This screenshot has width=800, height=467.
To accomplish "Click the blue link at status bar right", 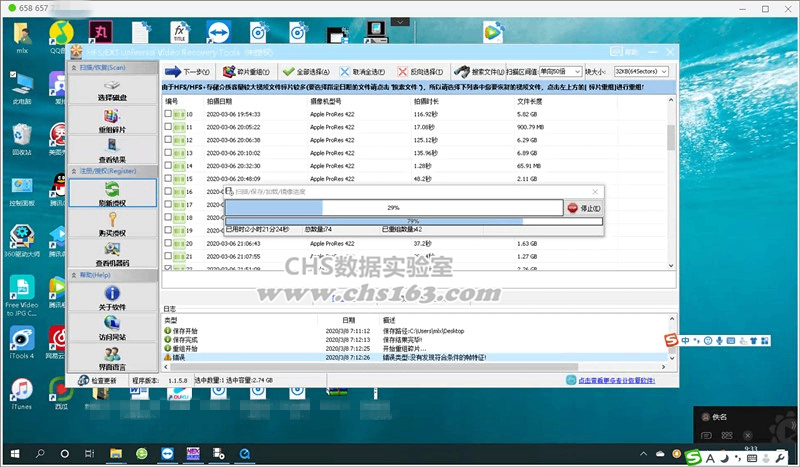I will coord(616,380).
